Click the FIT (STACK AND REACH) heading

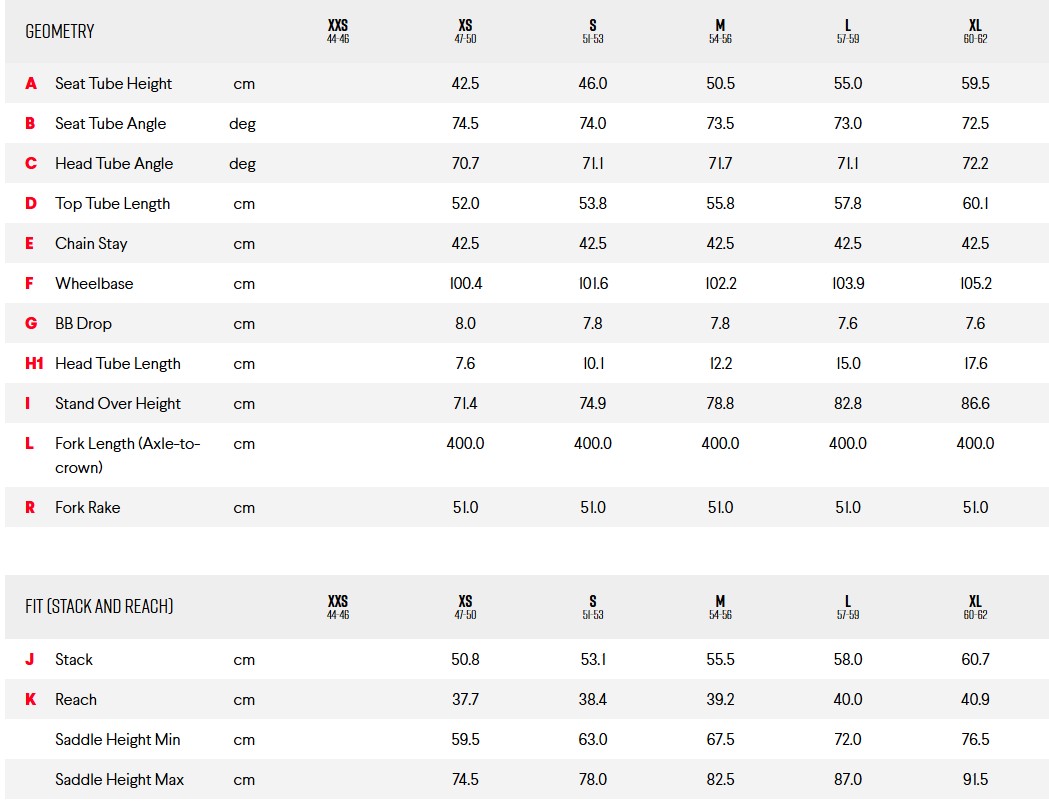(x=99, y=607)
